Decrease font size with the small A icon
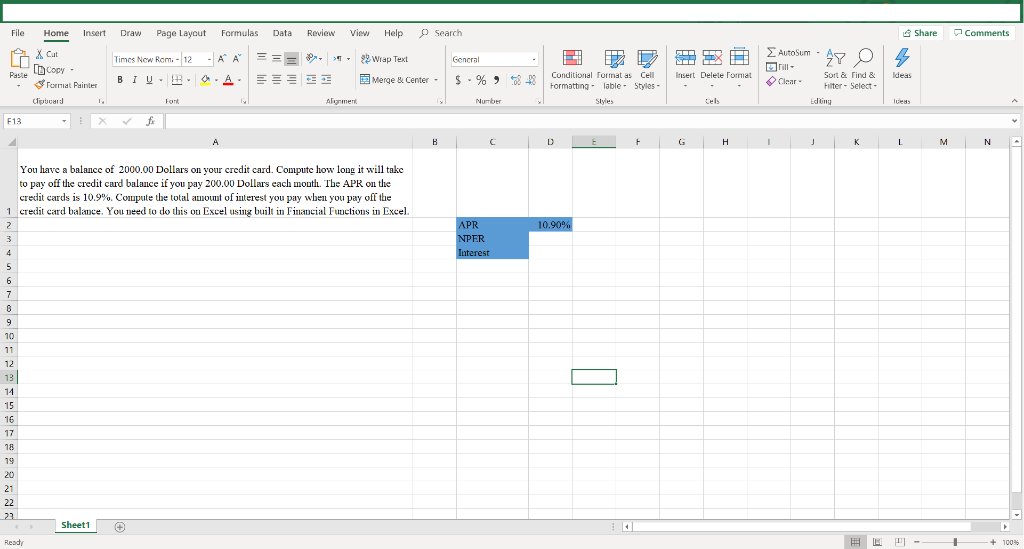Image resolution: width=1024 pixels, height=549 pixels. click(x=237, y=59)
